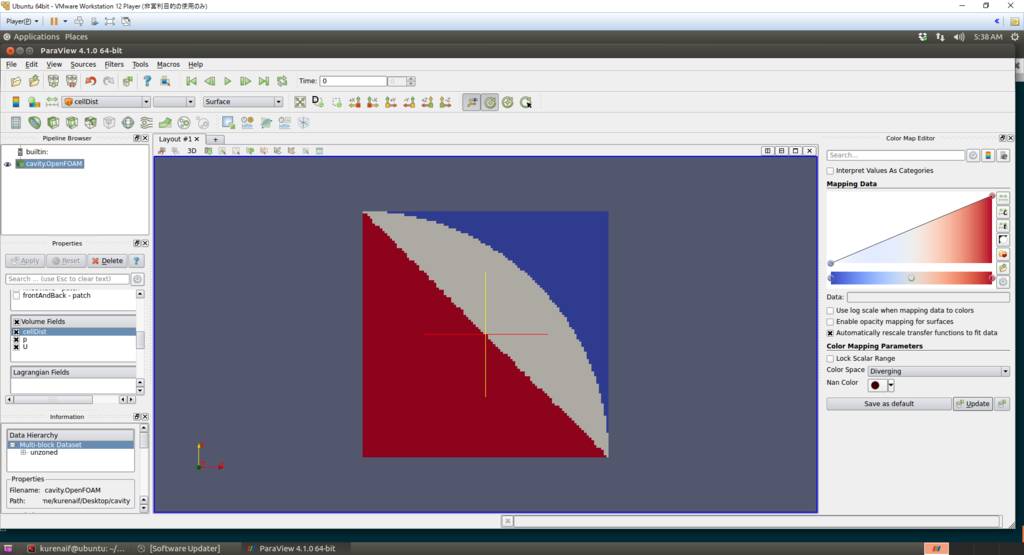
Task: Open the Surface representation dropdown
Action: point(243,102)
